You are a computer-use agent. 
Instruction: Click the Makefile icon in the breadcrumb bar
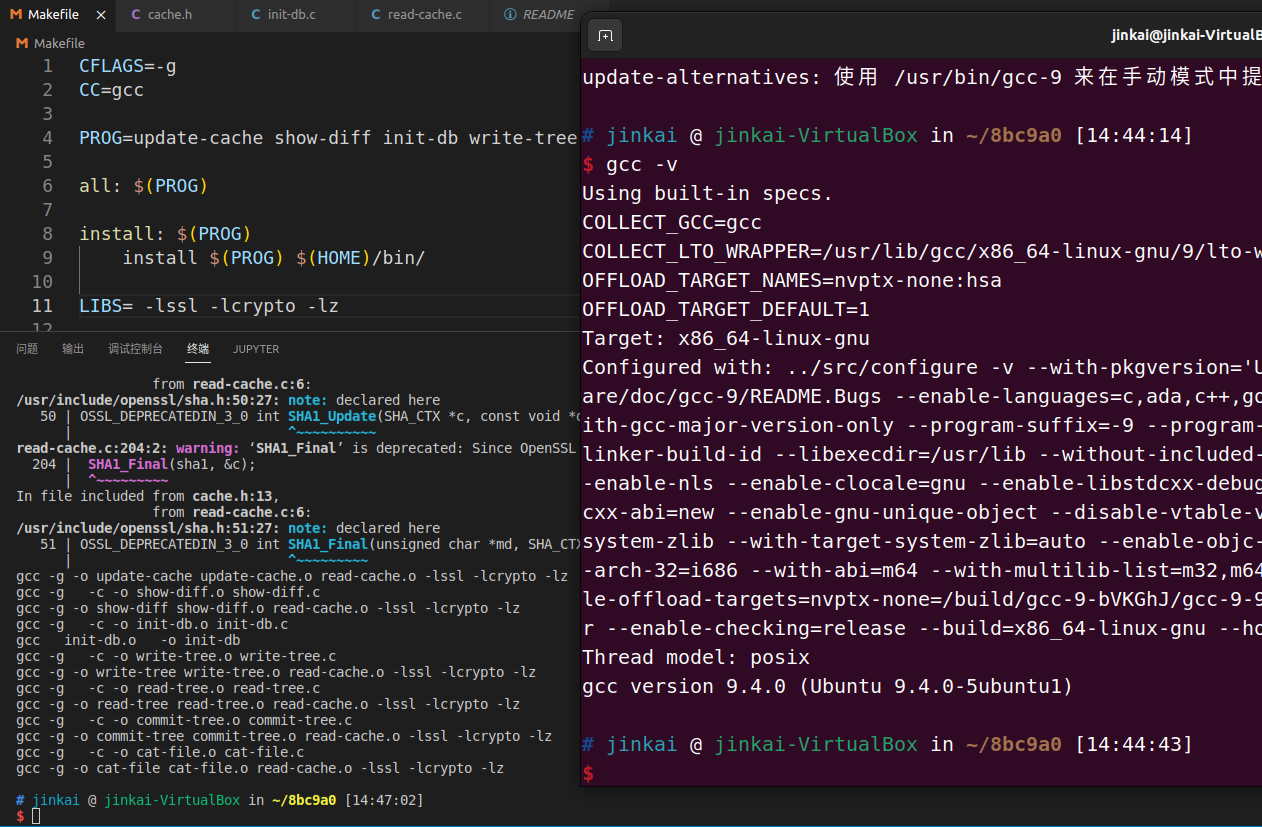(22, 43)
